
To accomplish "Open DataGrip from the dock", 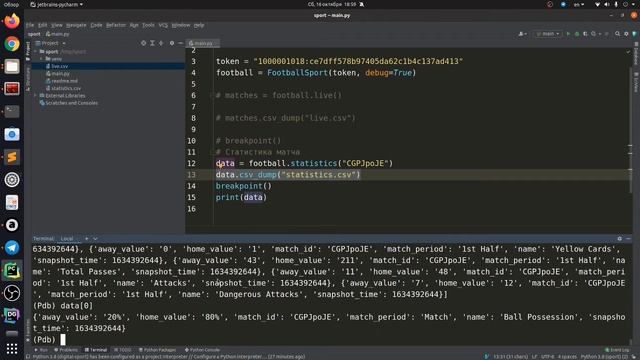I will tap(12, 316).
